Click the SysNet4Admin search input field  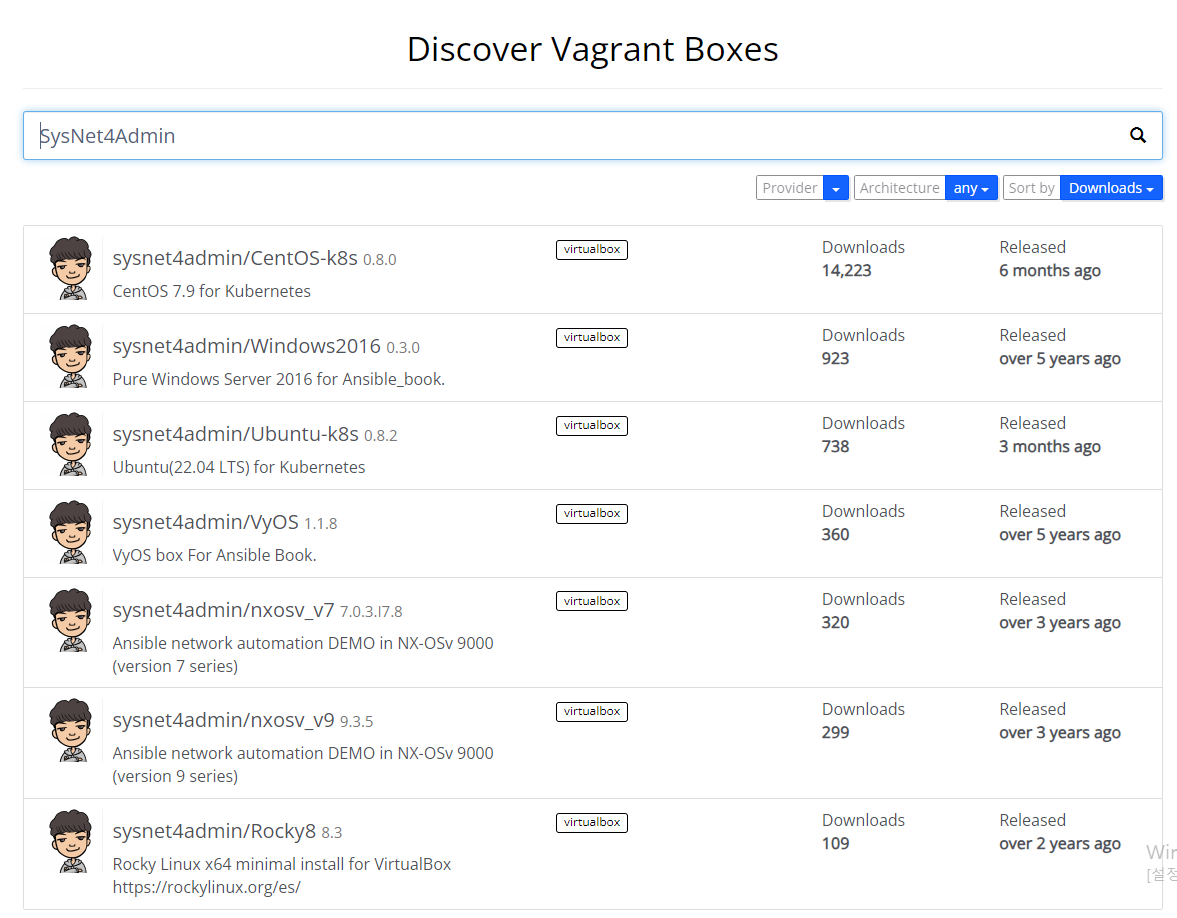[x=592, y=136]
